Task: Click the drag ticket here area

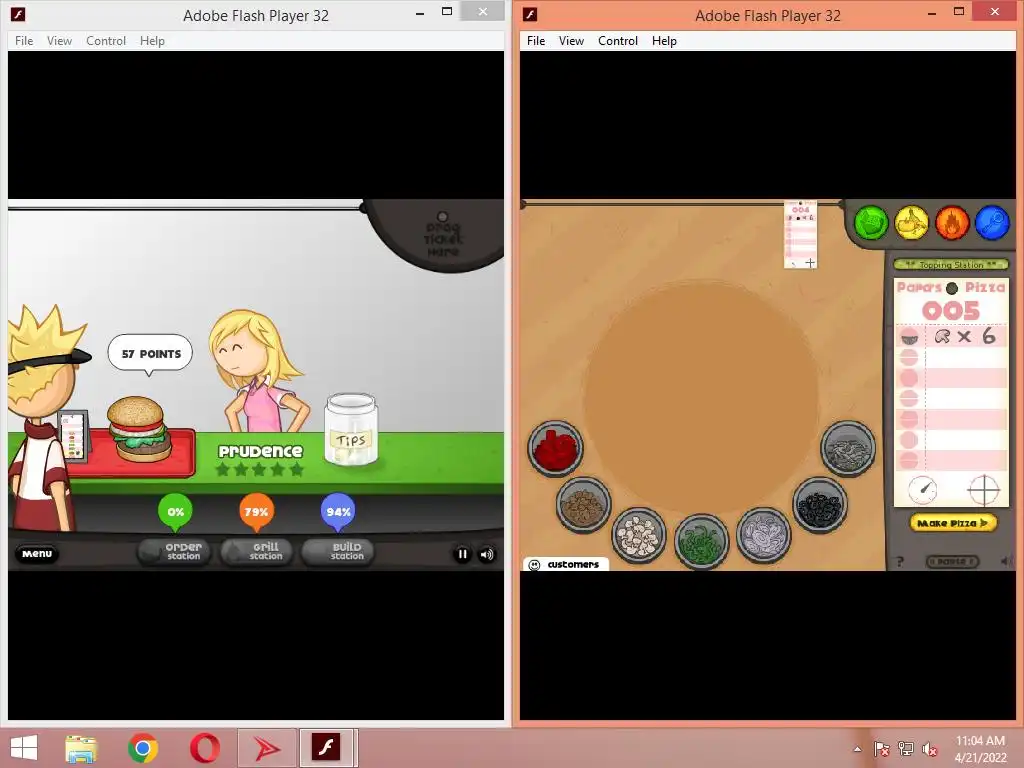Action: [443, 236]
